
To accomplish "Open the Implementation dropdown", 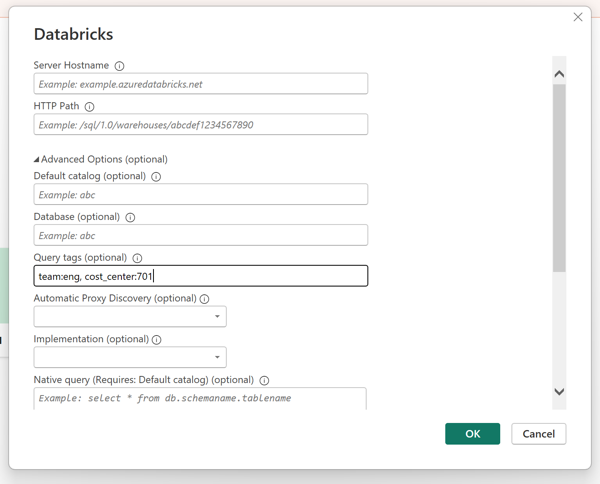I will 130,357.
